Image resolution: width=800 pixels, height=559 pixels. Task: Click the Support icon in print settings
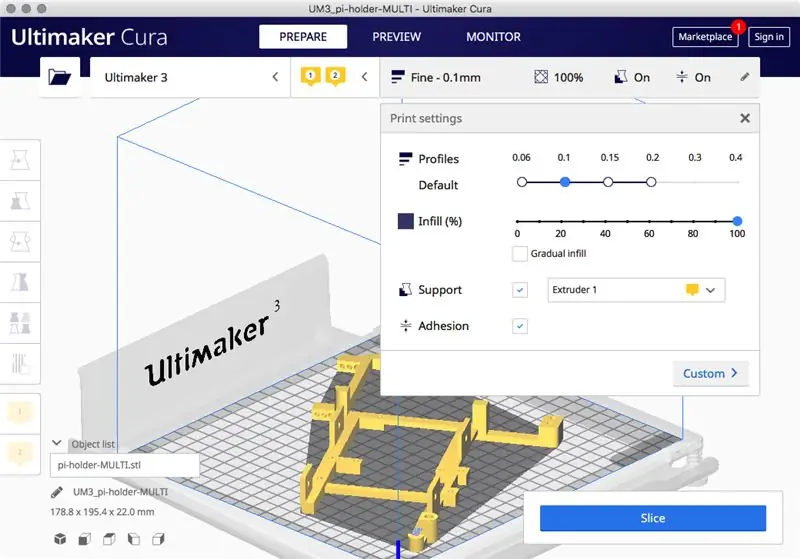point(405,290)
